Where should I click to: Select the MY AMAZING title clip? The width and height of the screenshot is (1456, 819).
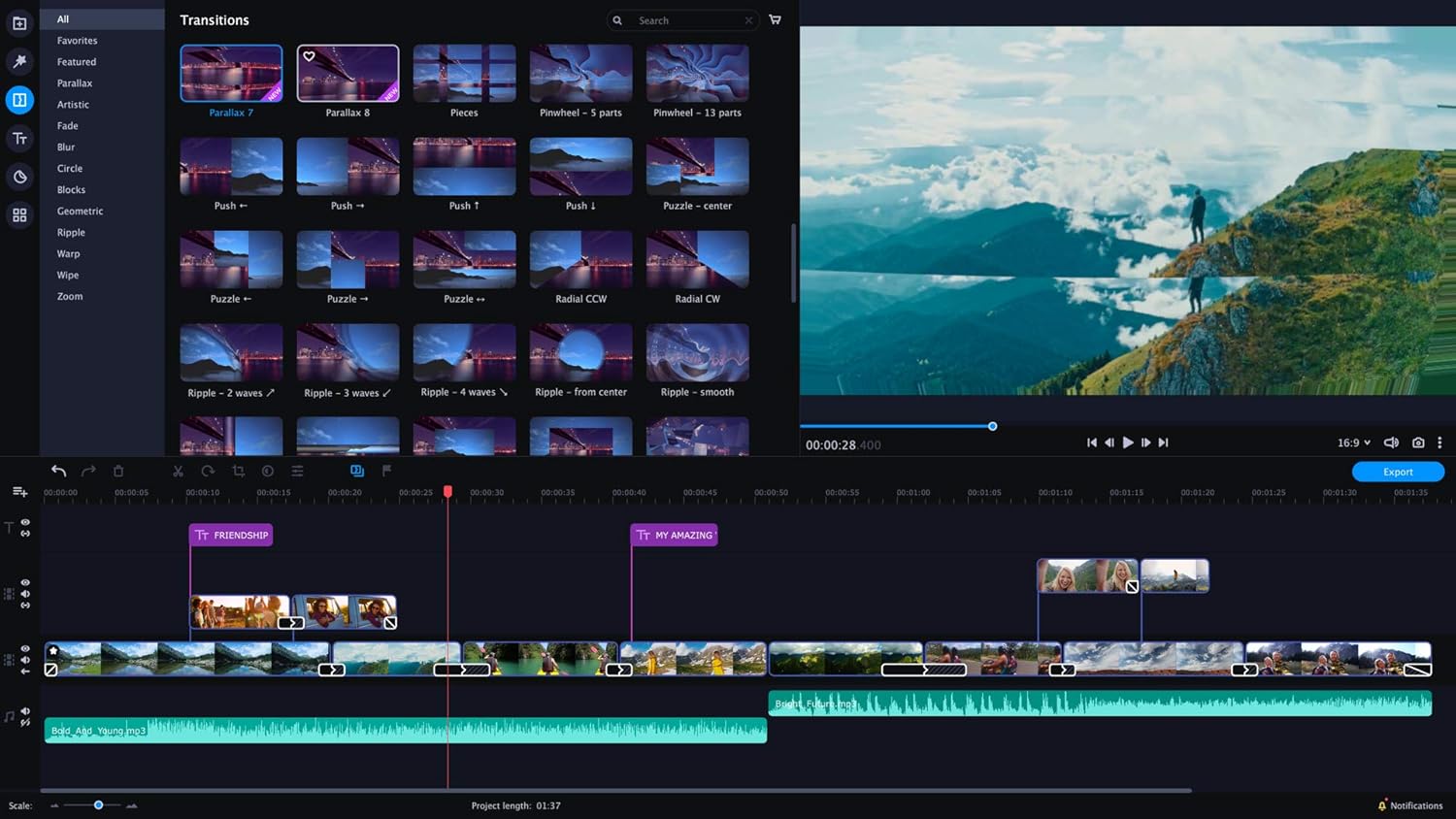[675, 535]
